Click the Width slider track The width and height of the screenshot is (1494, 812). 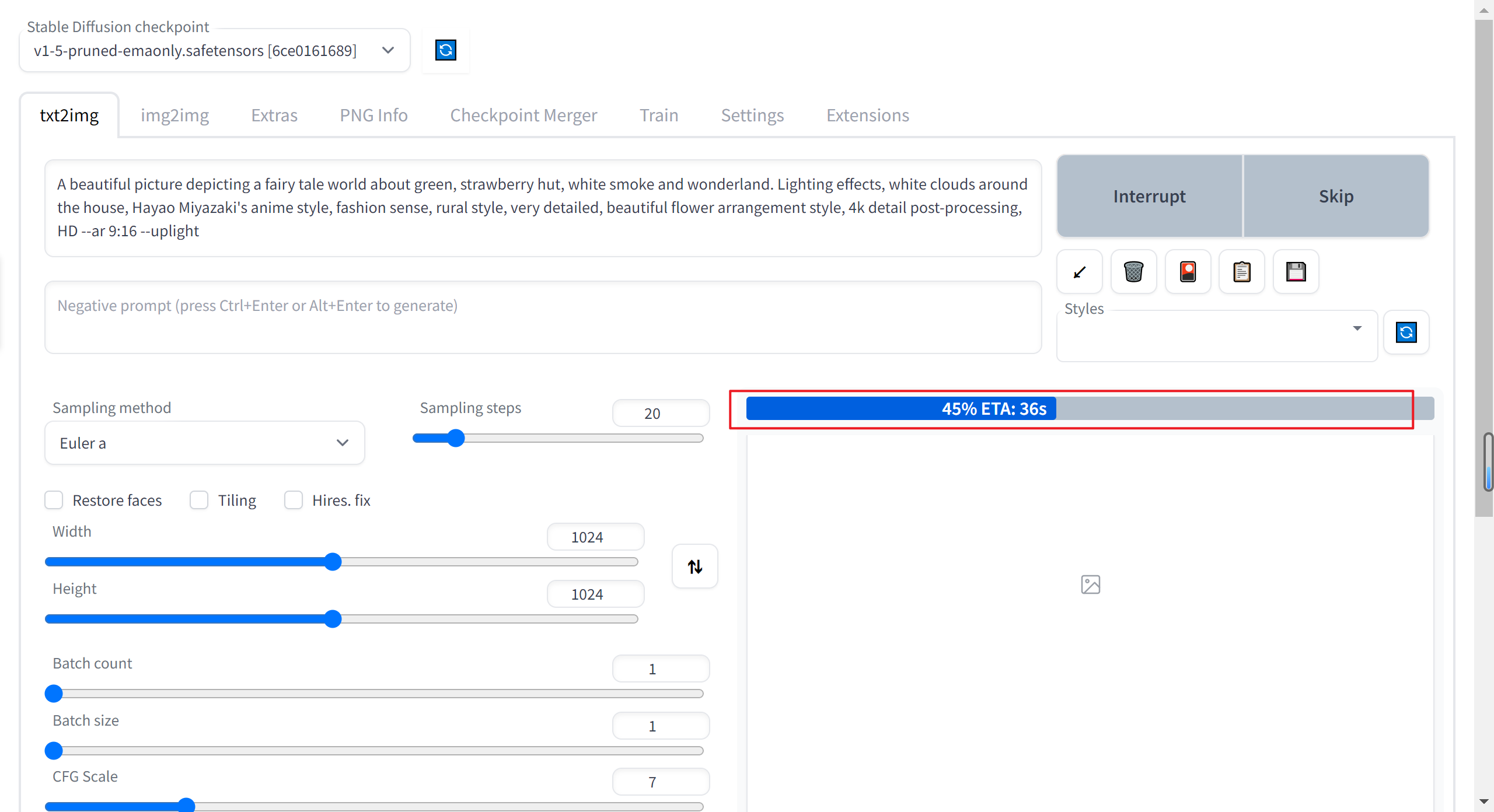[341, 562]
